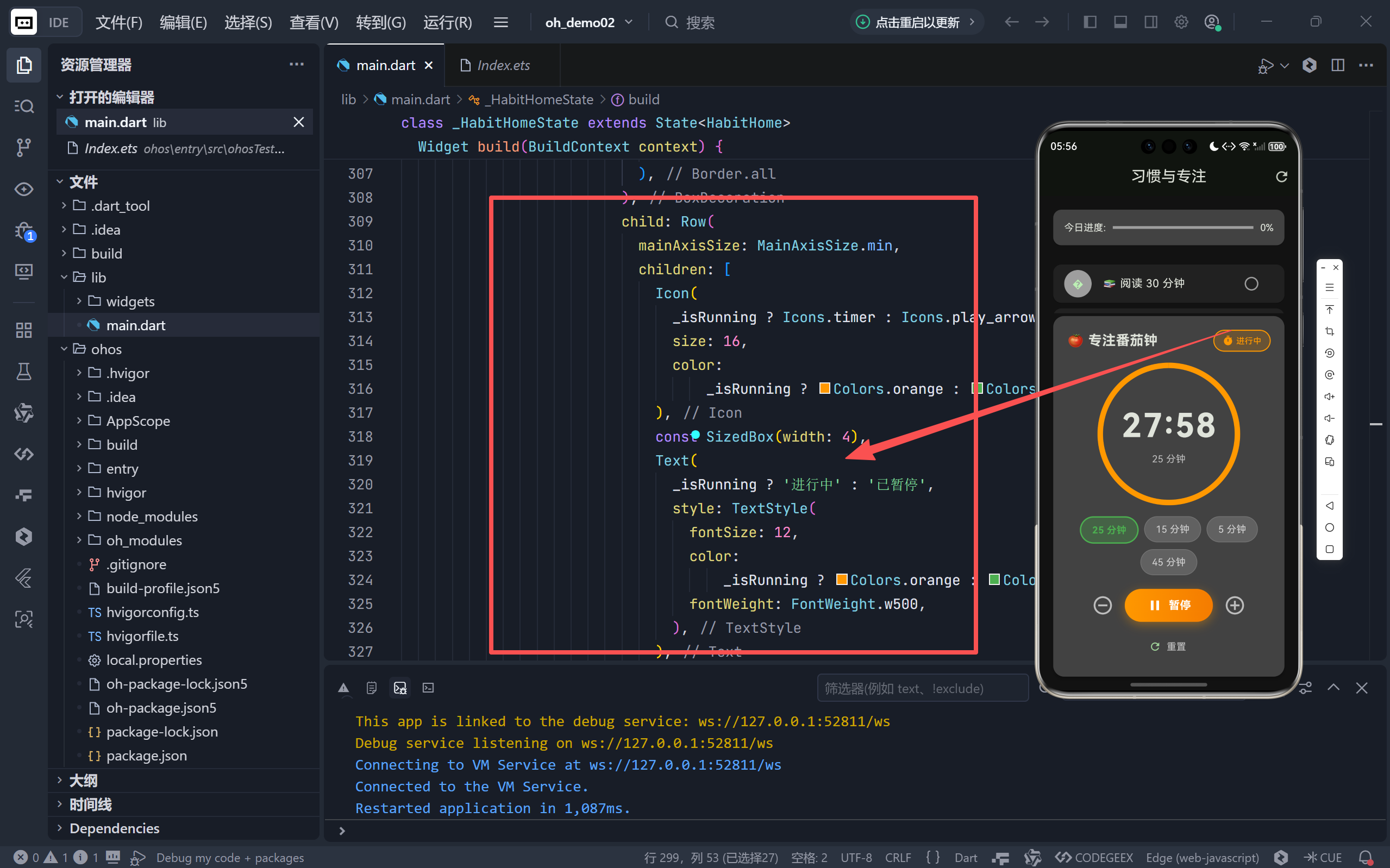The width and height of the screenshot is (1390, 868).
Task: Click the 重置 reset link in timer card
Action: coord(1168,646)
